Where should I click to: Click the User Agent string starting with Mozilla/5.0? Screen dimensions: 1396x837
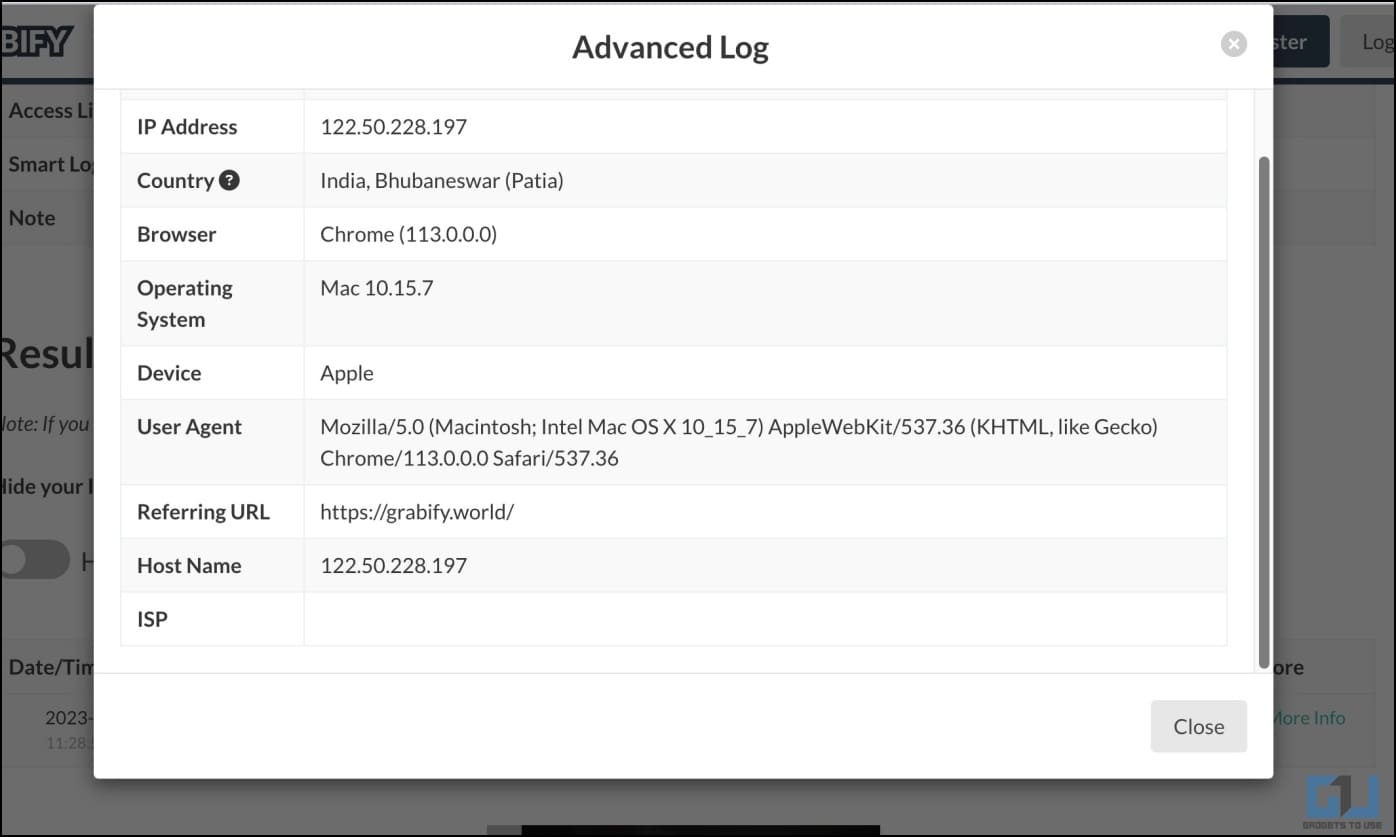(x=738, y=442)
